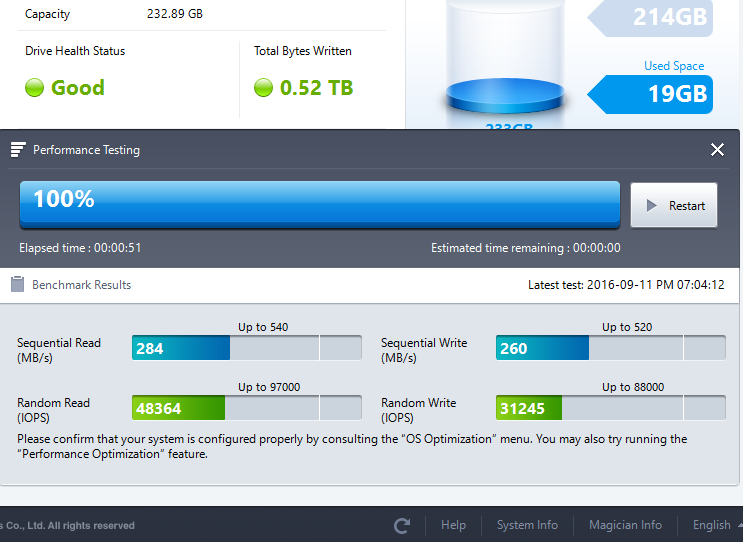The image size is (743, 542).
Task: Click the Random Read 48364 result bar
Action: pyautogui.click(x=246, y=407)
